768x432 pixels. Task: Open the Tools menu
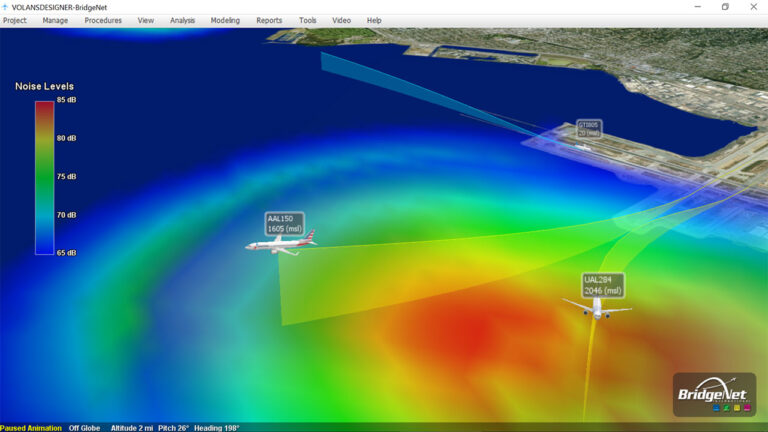coord(308,20)
